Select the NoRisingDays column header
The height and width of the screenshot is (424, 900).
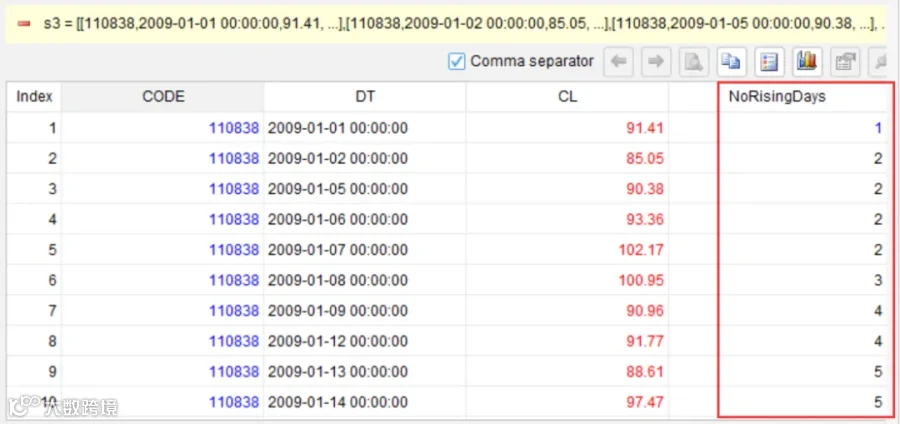777,96
